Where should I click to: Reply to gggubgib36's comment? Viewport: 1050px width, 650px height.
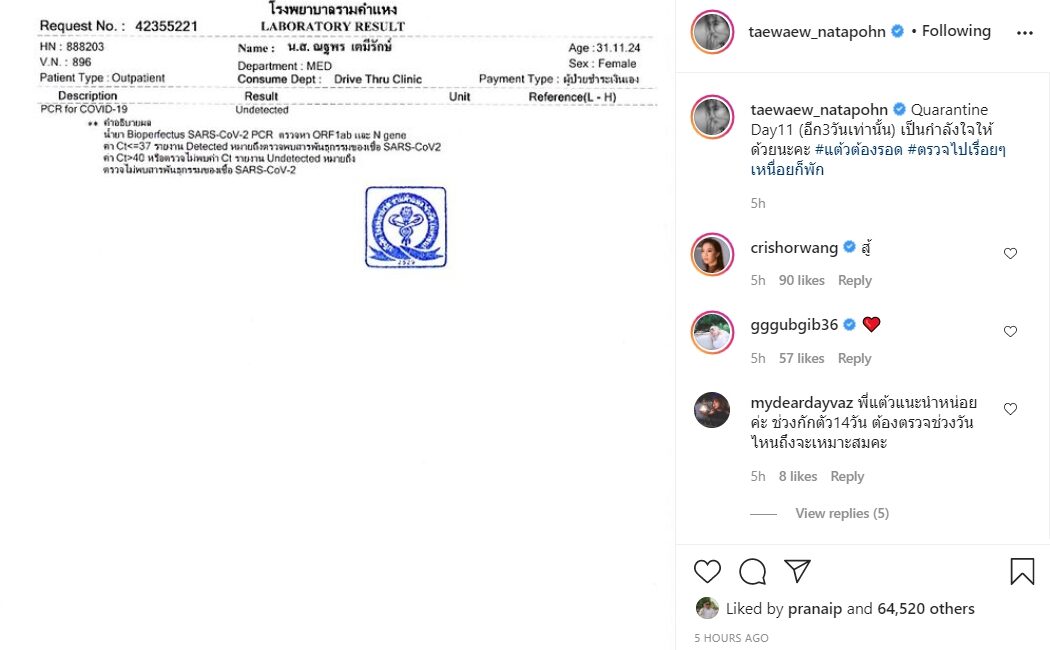point(854,358)
